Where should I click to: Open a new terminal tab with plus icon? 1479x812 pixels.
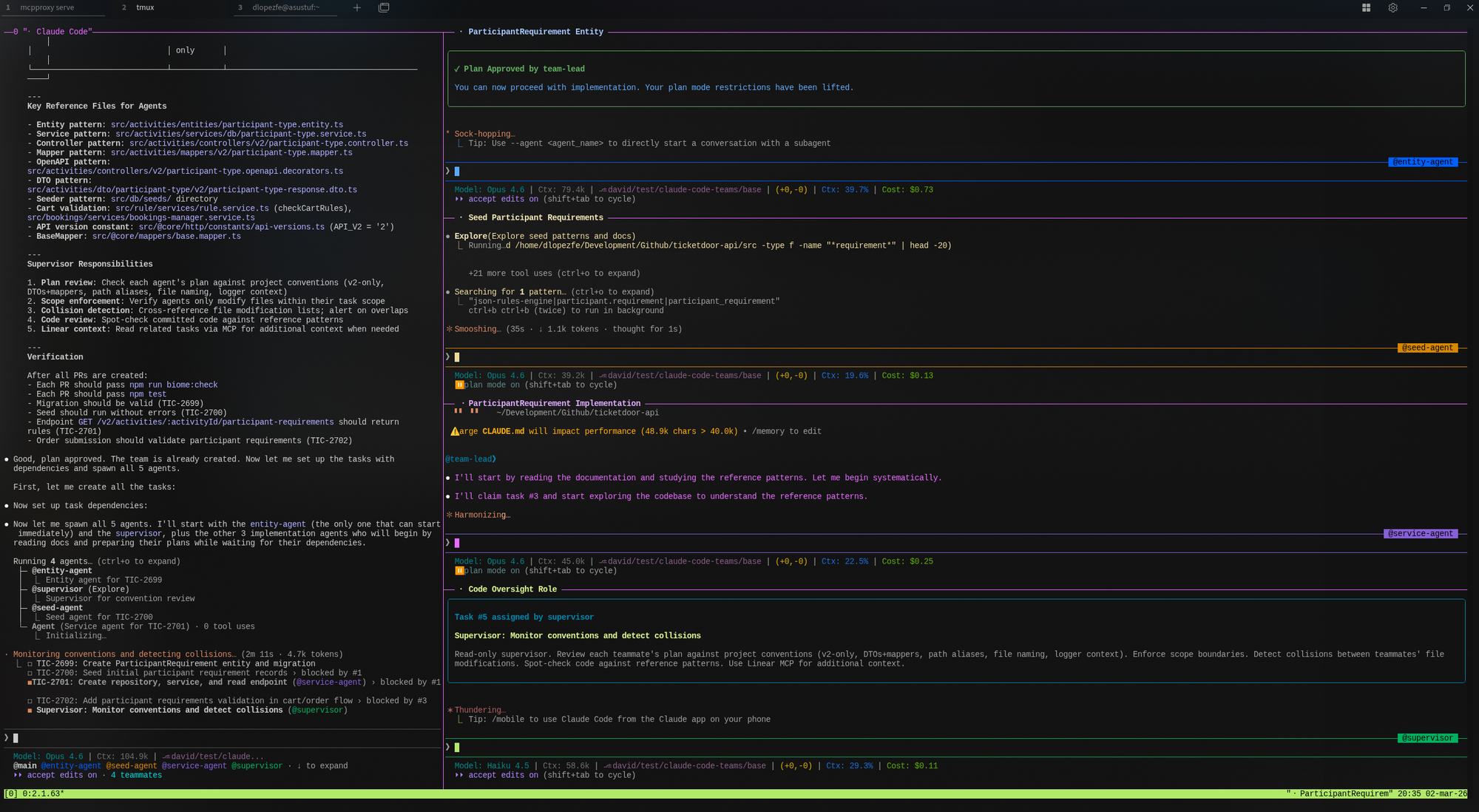pyautogui.click(x=357, y=7)
